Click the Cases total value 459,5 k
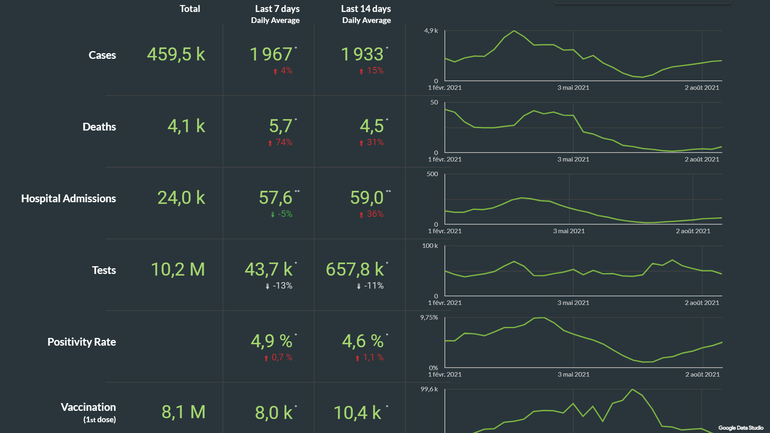Screen dimensions: 770x433 (x=176, y=54)
